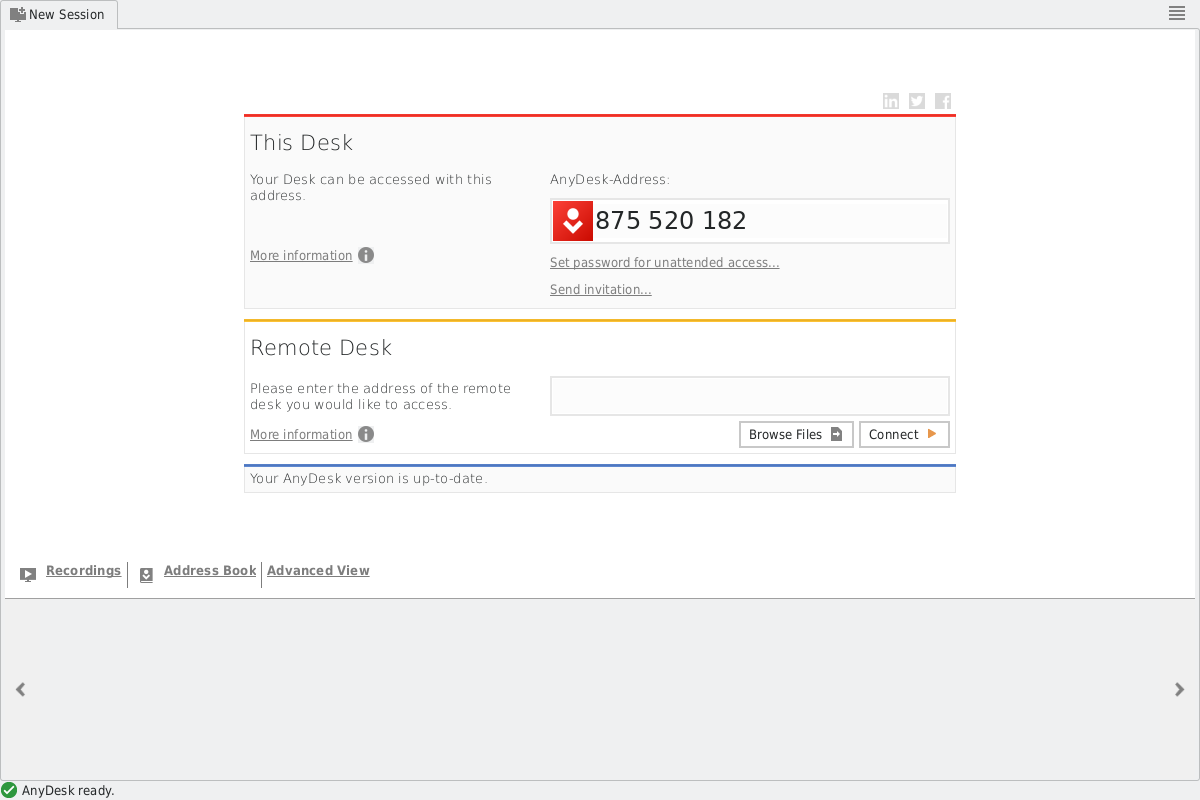Click the Recordings play icon
Screen dimensions: 1200x800
click(x=28, y=574)
